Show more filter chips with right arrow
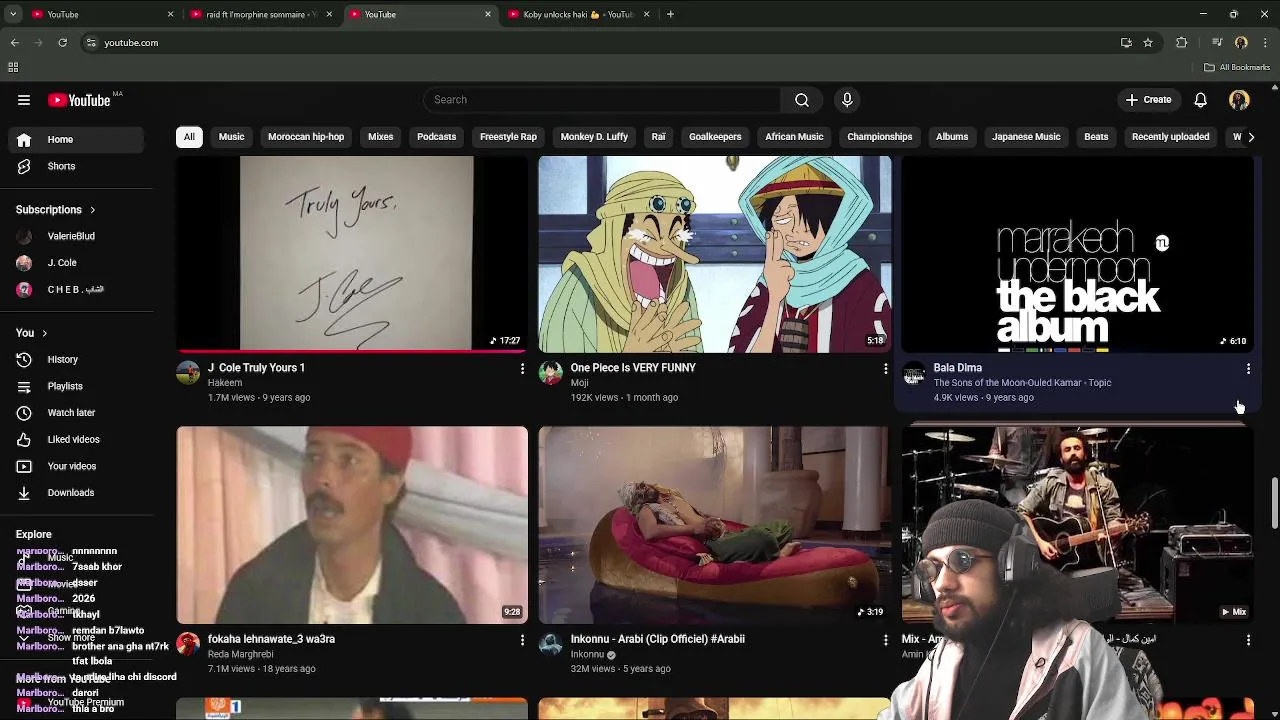This screenshot has height=720, width=1280. tap(1250, 137)
